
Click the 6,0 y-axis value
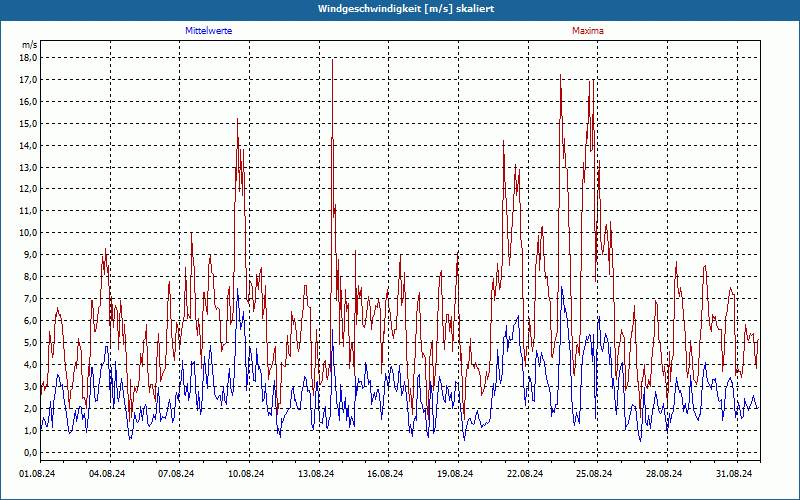pos(31,320)
